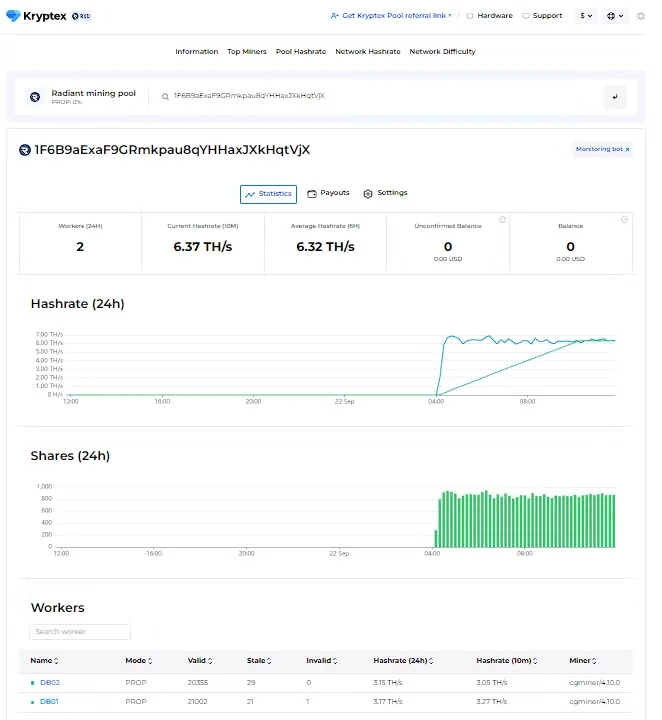Click the enter arrow button in search bar

615,97
